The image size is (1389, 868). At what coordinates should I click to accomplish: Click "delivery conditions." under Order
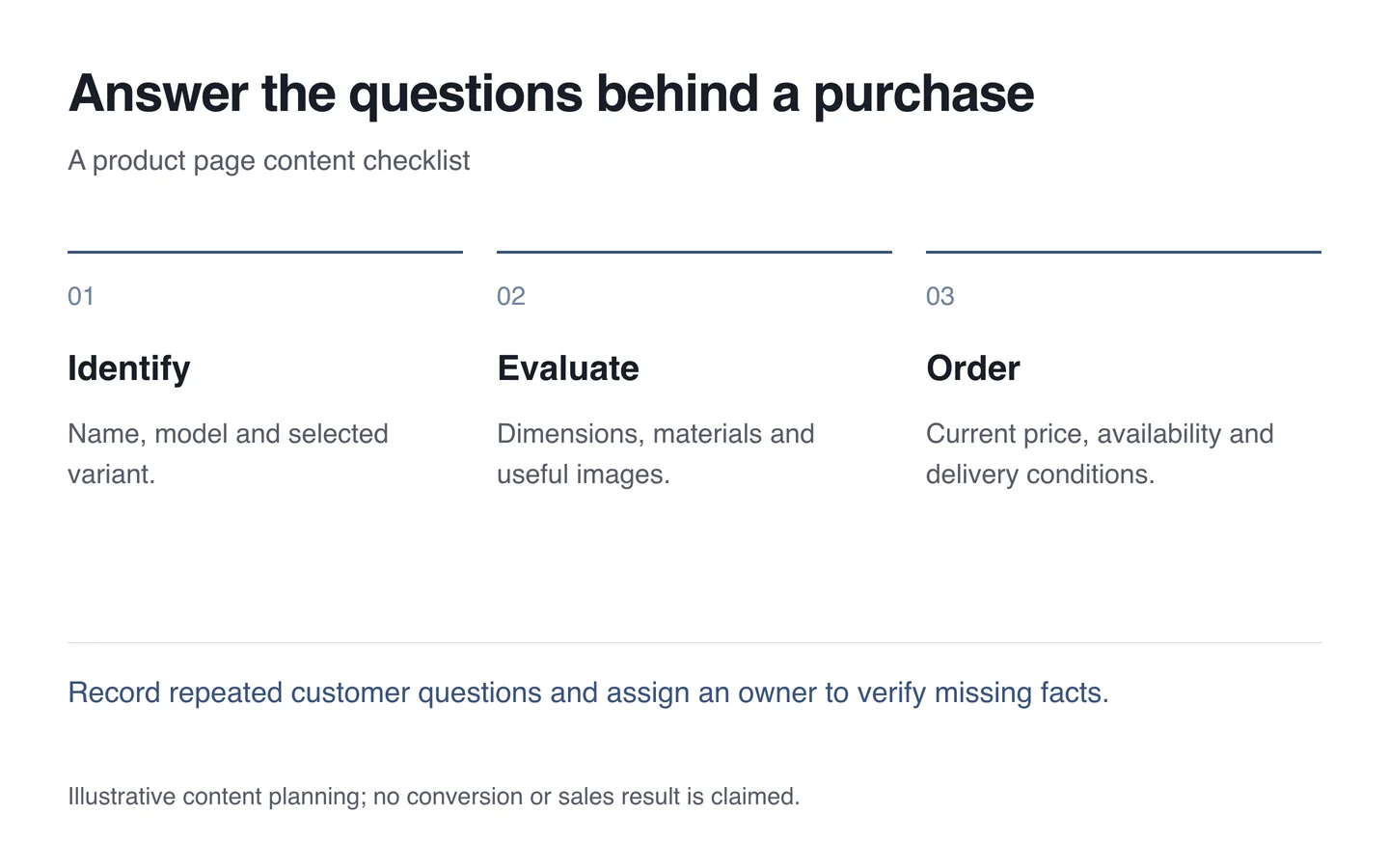1040,475
